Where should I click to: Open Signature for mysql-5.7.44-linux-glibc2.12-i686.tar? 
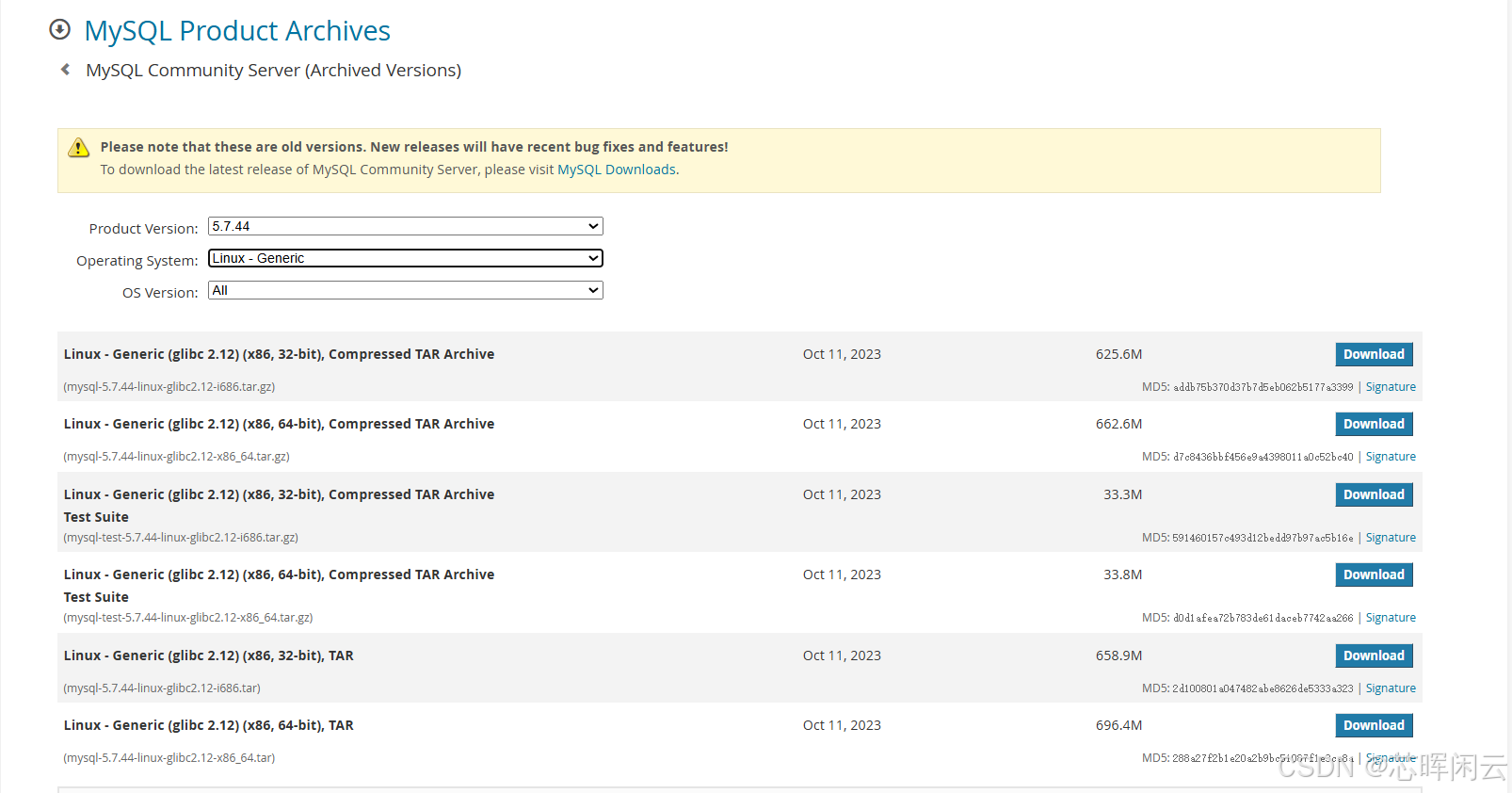click(x=1391, y=688)
